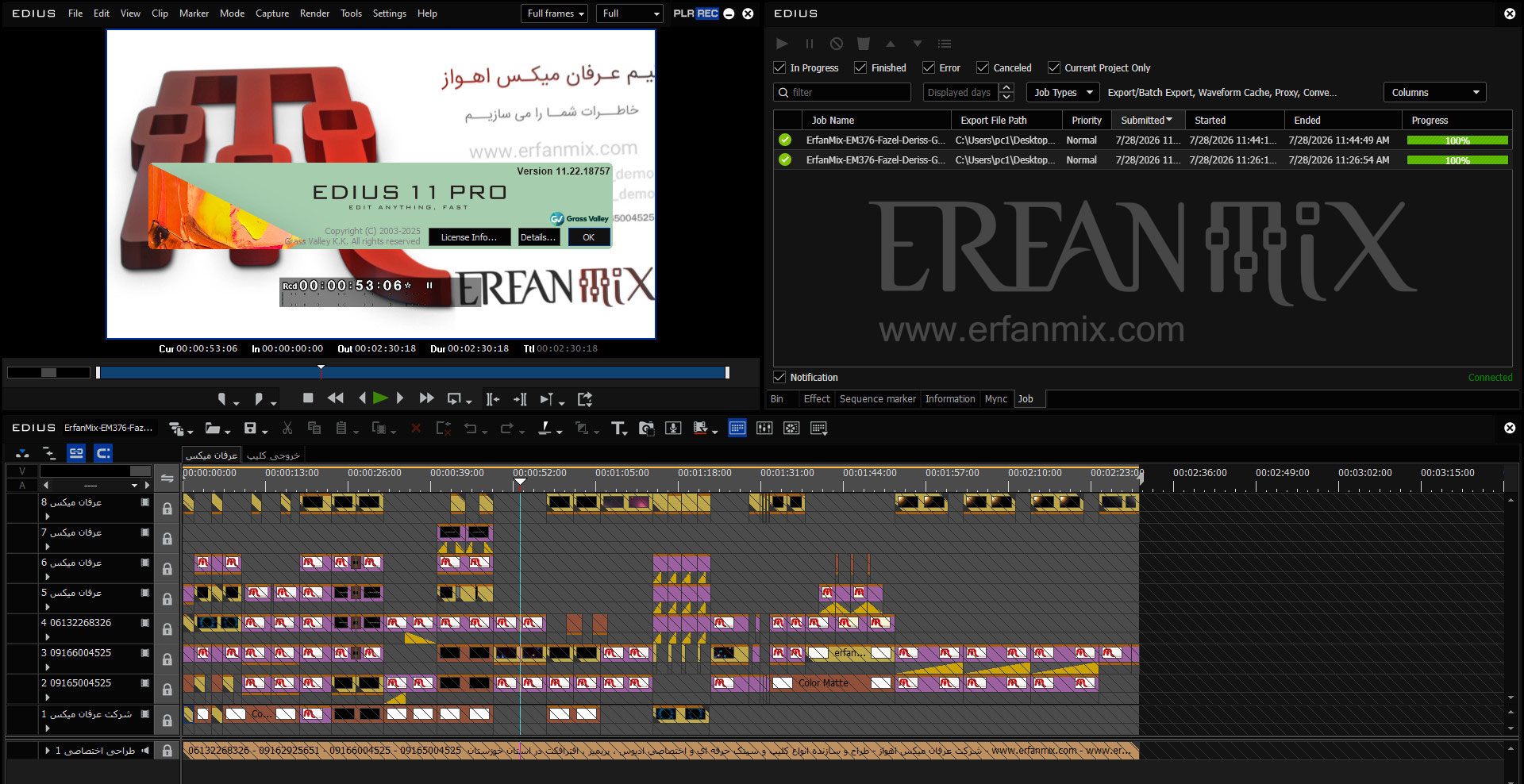This screenshot has height=784, width=1524.
Task: Open the Columns dropdown
Action: coord(1434,92)
